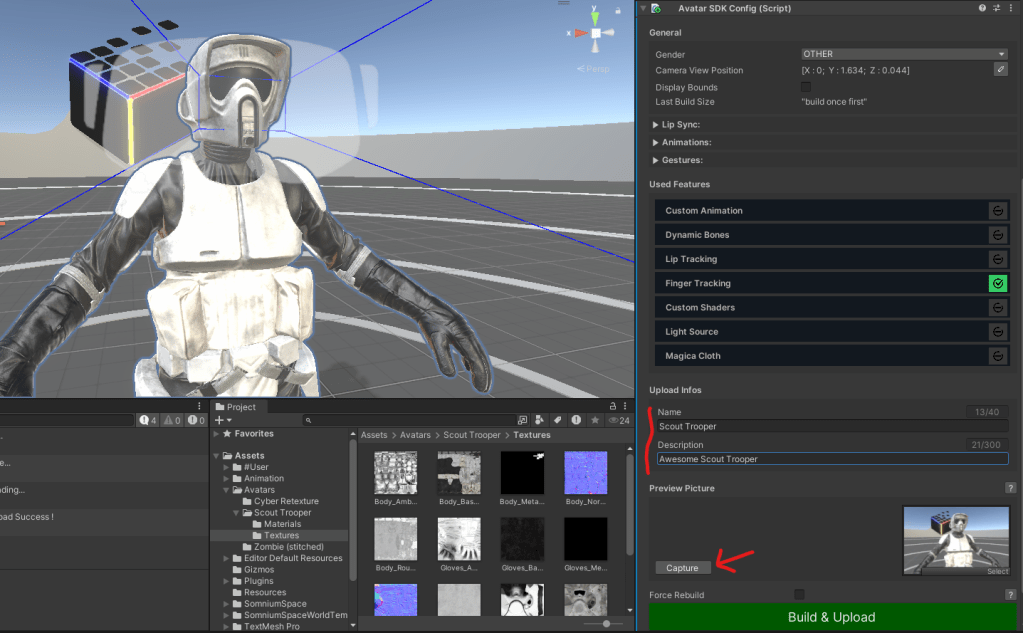Open the Gender dropdown
Screen dimensions: 1023x633
point(903,54)
